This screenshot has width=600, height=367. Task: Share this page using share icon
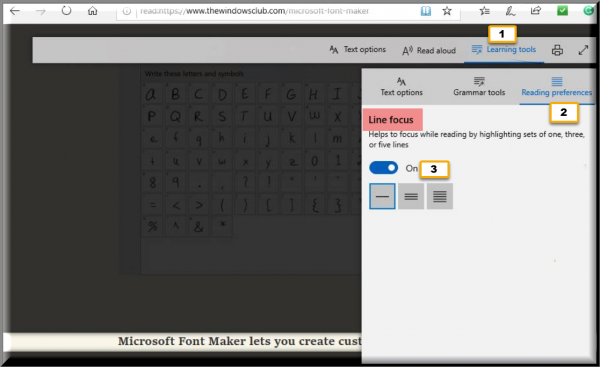(x=536, y=11)
